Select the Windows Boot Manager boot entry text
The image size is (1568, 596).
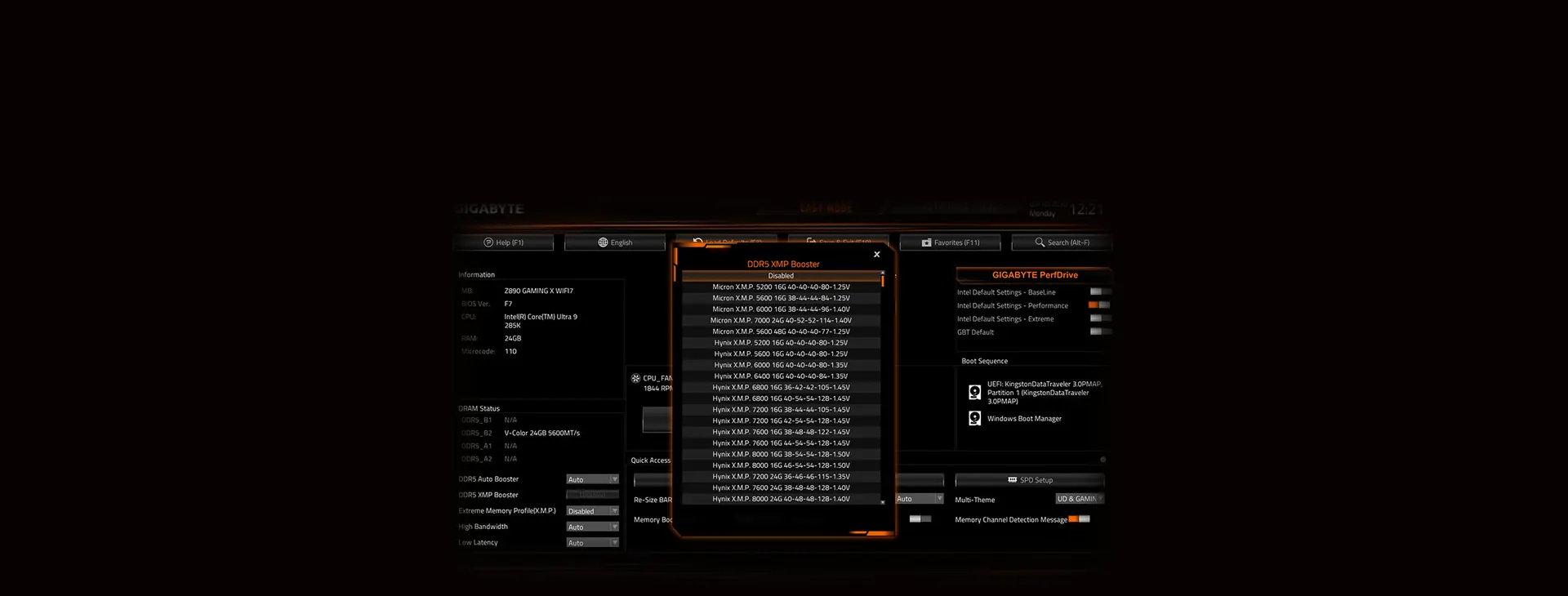coord(1024,419)
